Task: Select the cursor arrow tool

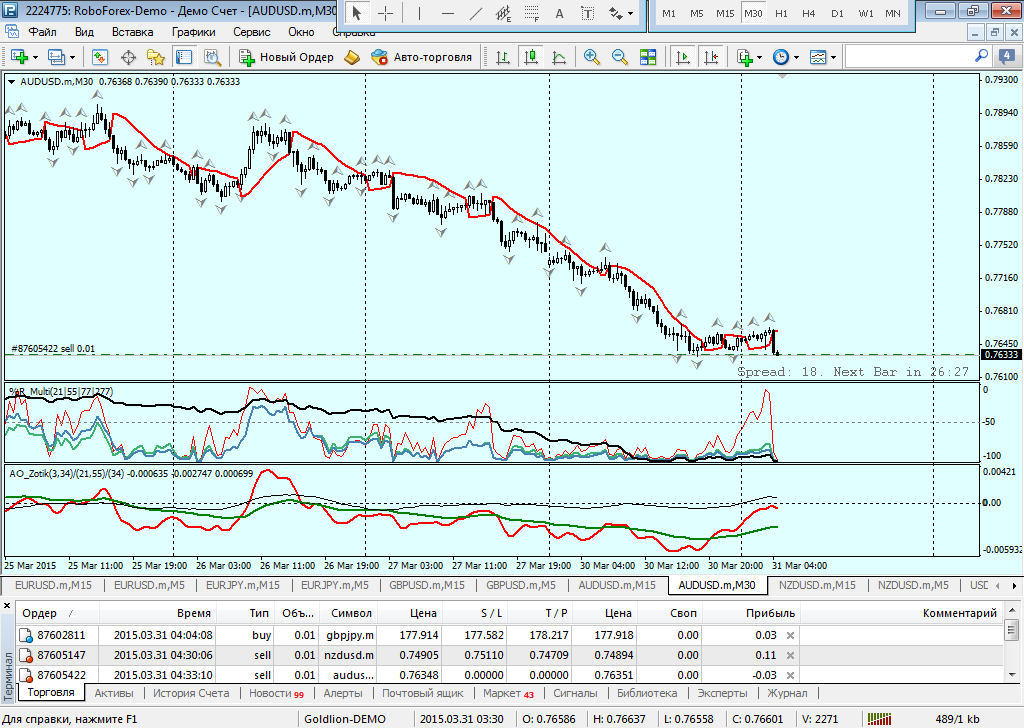Action: (357, 13)
